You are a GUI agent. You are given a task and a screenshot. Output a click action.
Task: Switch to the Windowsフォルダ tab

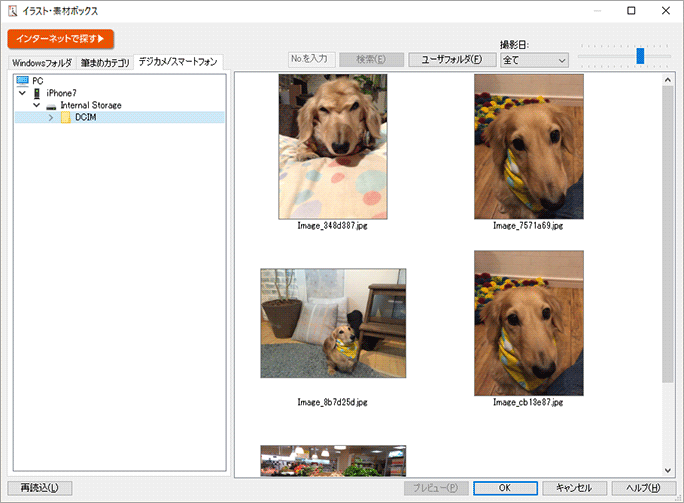(42, 63)
